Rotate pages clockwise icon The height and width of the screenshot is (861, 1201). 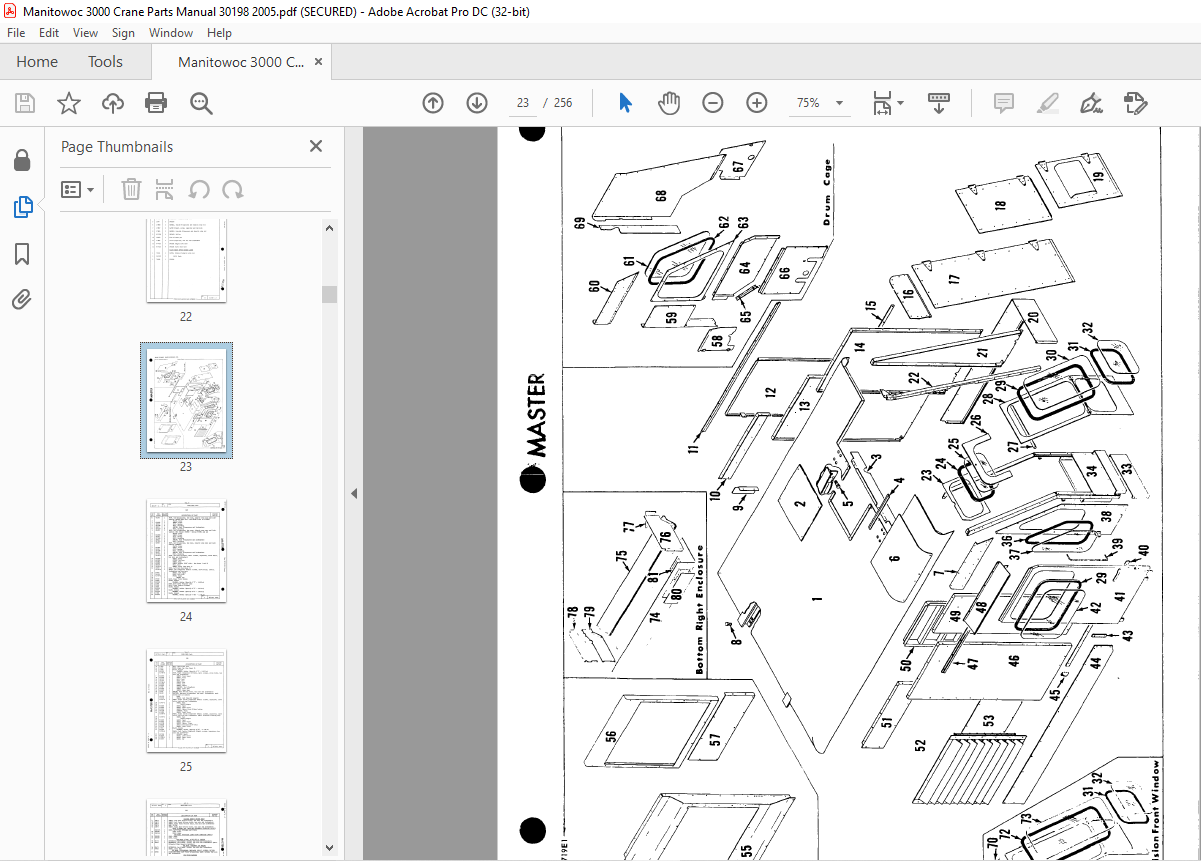tap(233, 189)
